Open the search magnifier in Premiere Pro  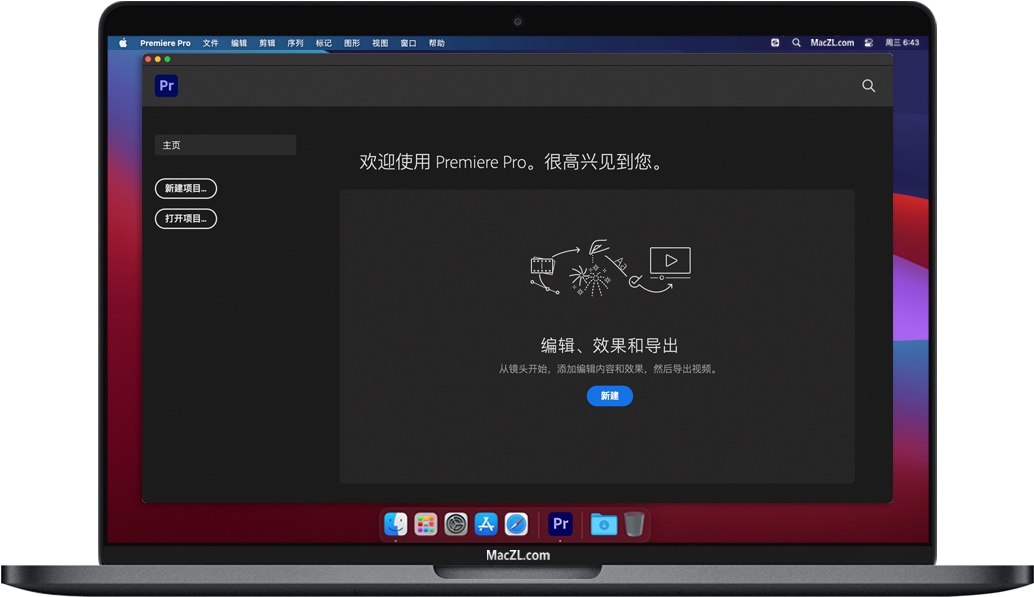(868, 86)
